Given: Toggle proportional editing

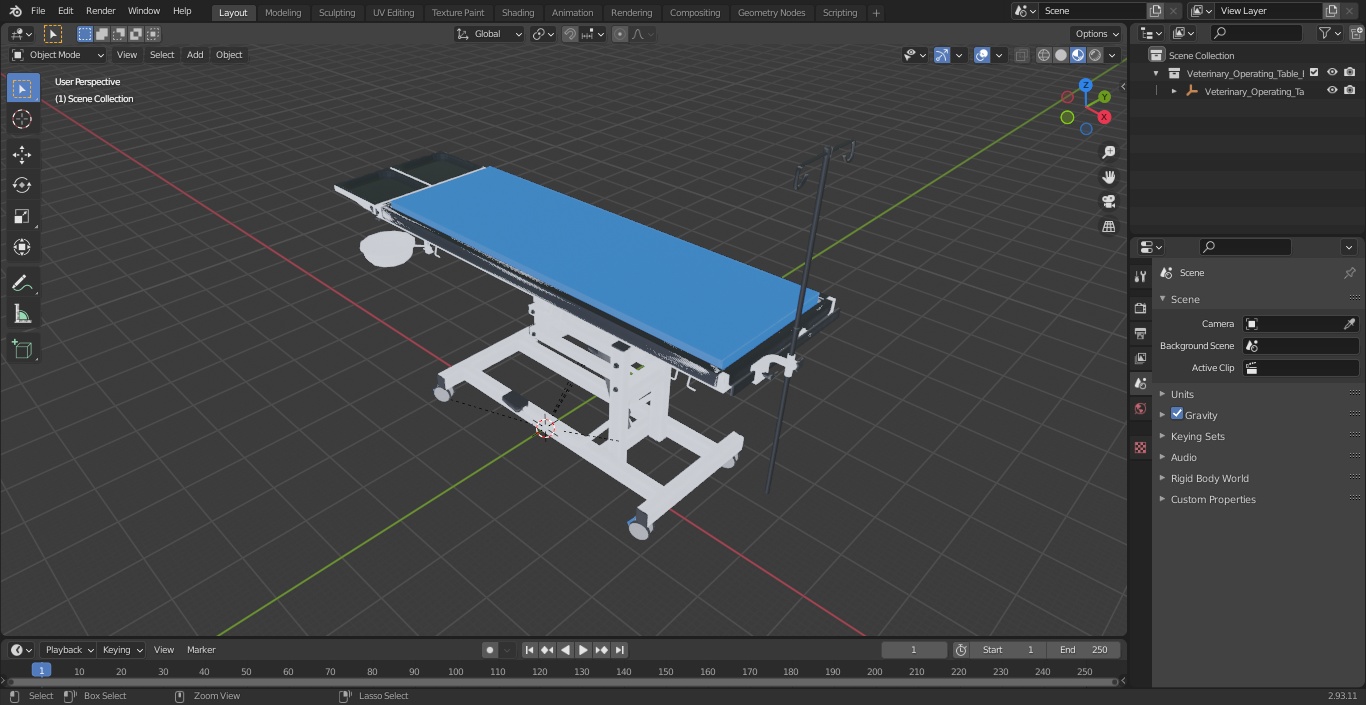Looking at the screenshot, I should tap(620, 34).
